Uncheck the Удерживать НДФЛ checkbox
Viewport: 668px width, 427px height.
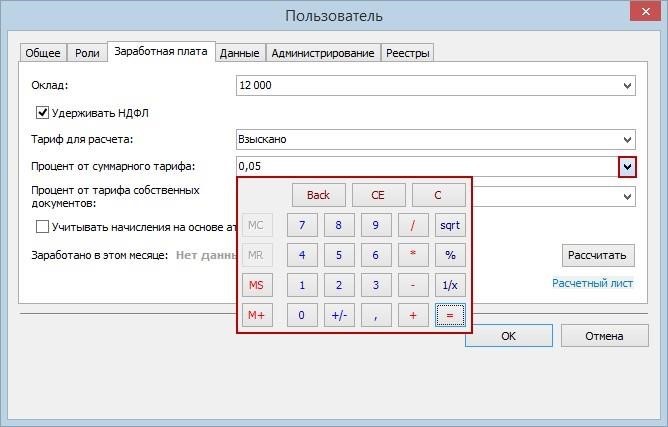pos(43,113)
